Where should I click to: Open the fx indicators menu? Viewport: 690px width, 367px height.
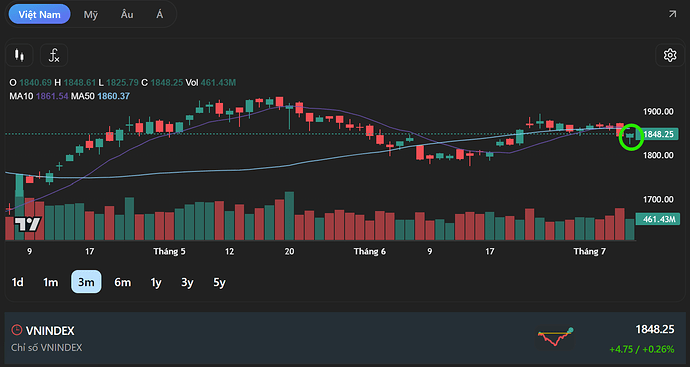54,55
